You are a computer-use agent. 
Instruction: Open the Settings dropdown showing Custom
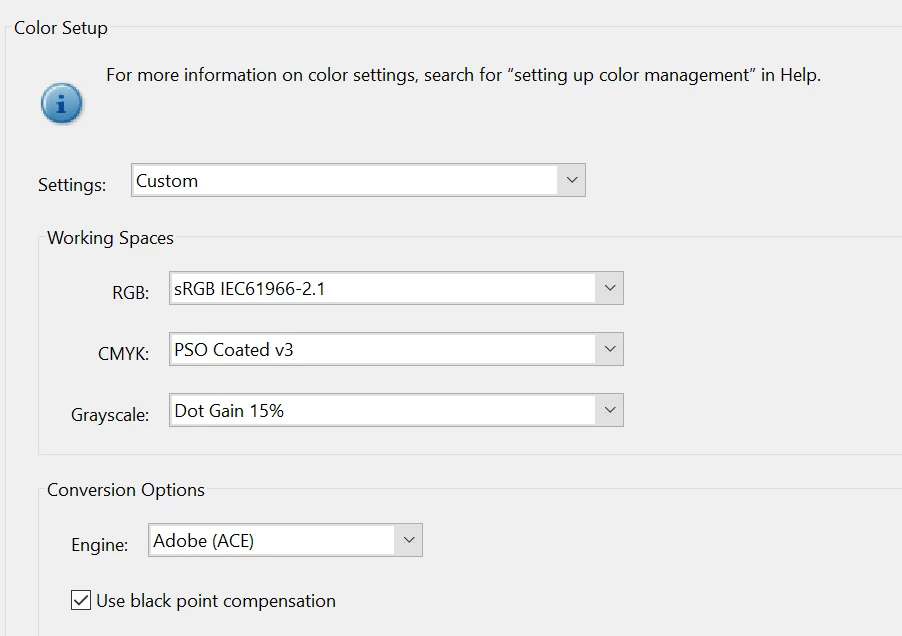pos(358,180)
